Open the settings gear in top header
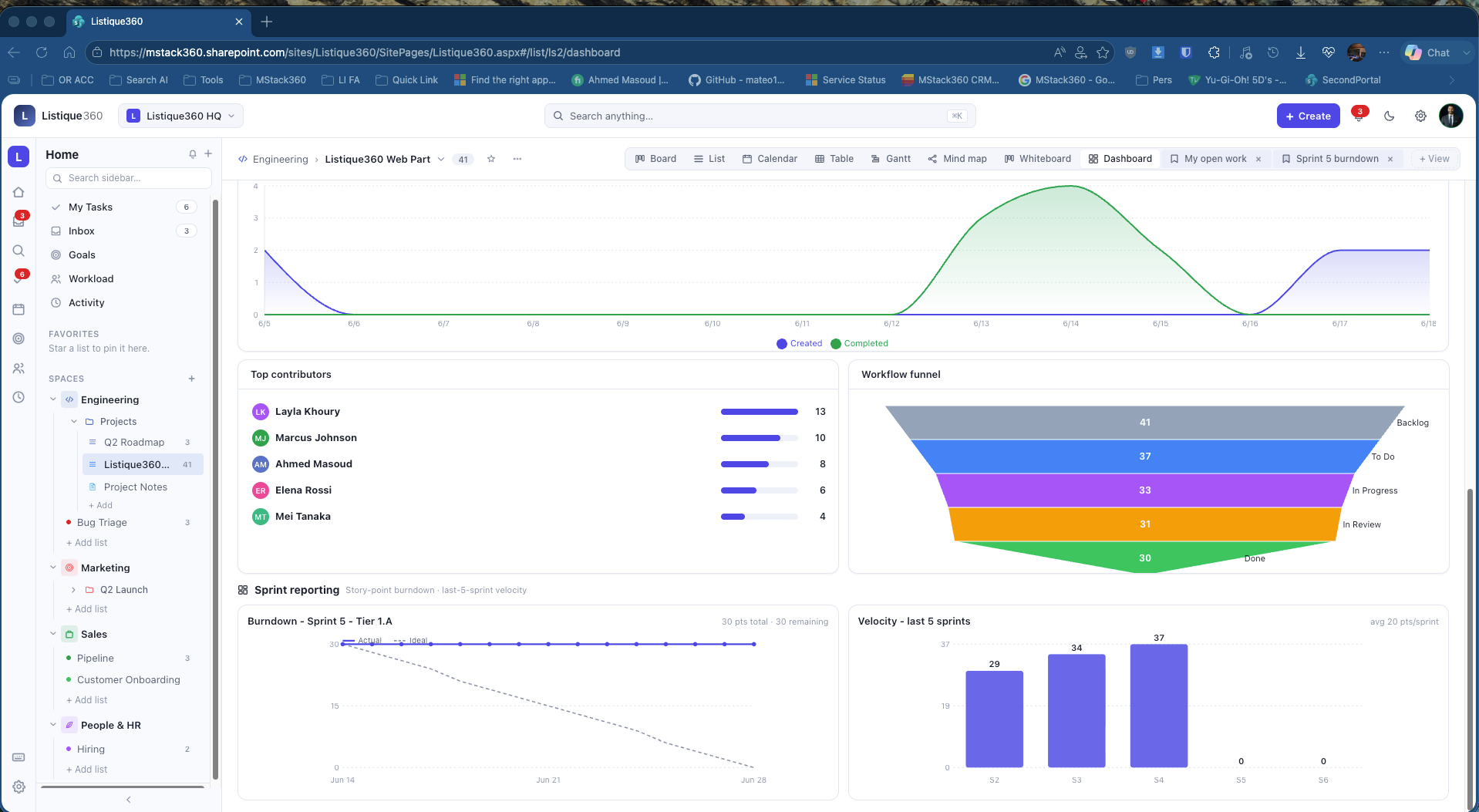Viewport: 1479px width, 812px height. (x=1420, y=116)
